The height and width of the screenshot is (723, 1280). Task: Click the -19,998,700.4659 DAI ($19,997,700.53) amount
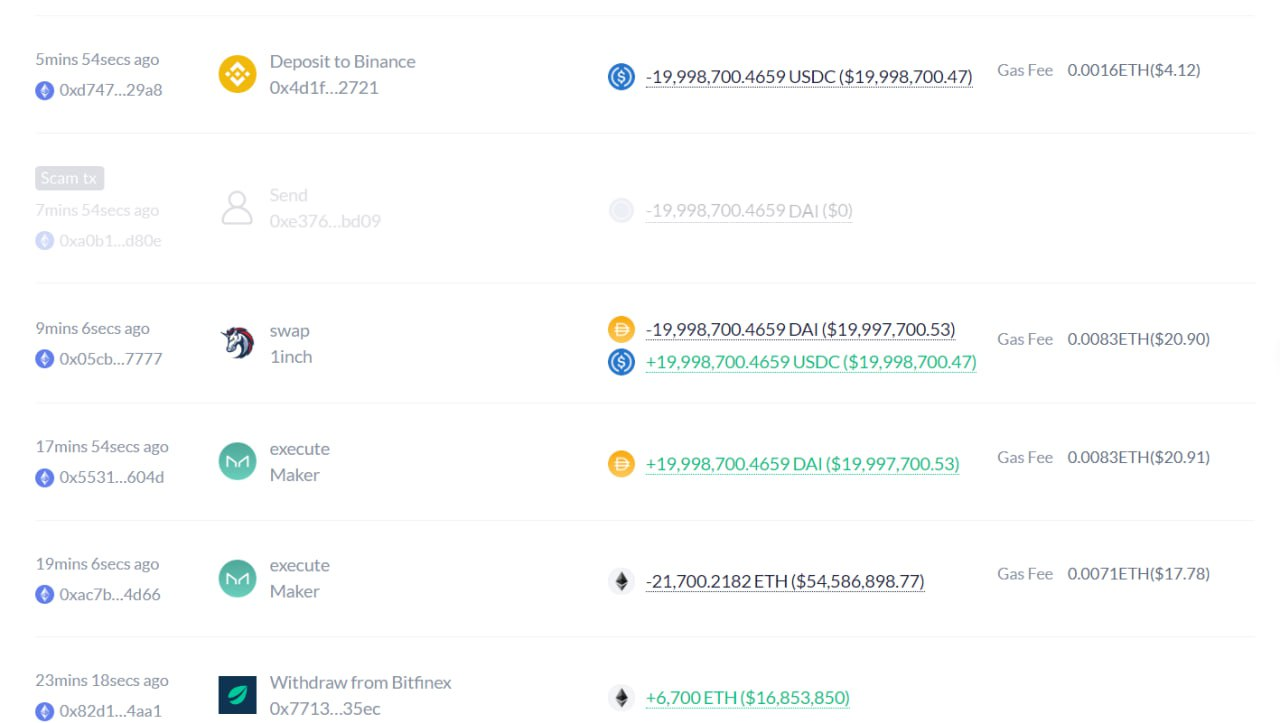800,330
